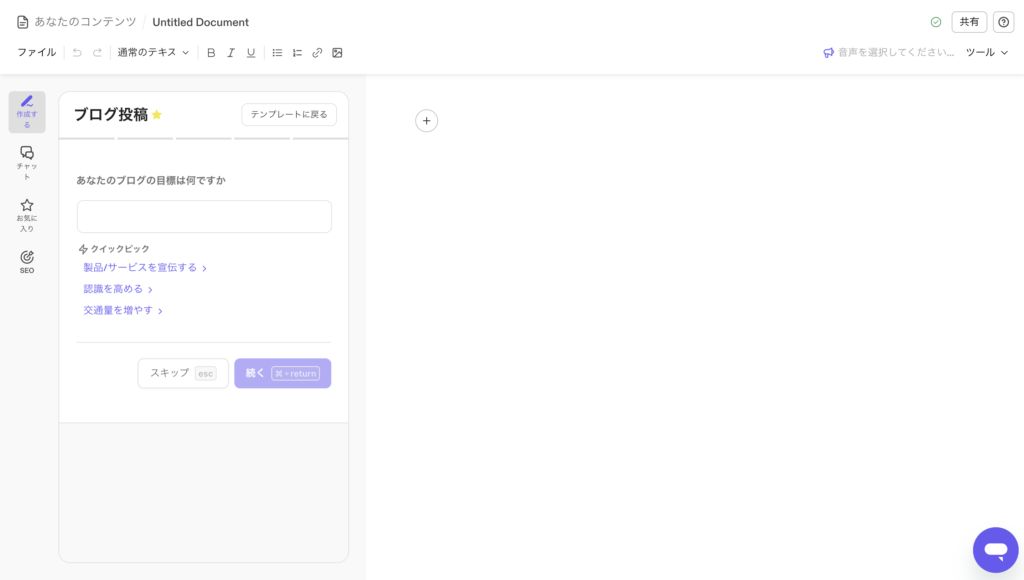Open the ファイル menu
The image size is (1024, 580).
(36, 53)
